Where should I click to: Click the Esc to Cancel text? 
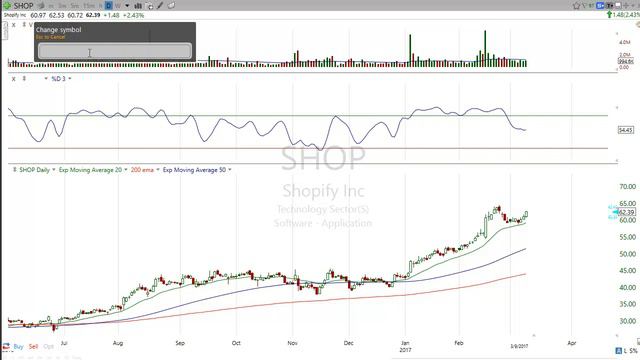[x=51, y=37]
